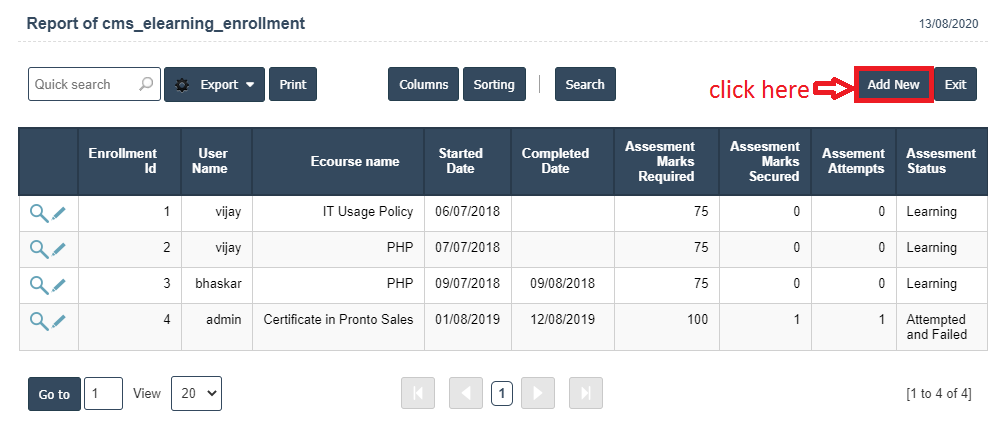Screen dimensions: 1007x424
Task: Click the magnifier view icon for vijay's IT Usage Policy row
Action: 38,212
